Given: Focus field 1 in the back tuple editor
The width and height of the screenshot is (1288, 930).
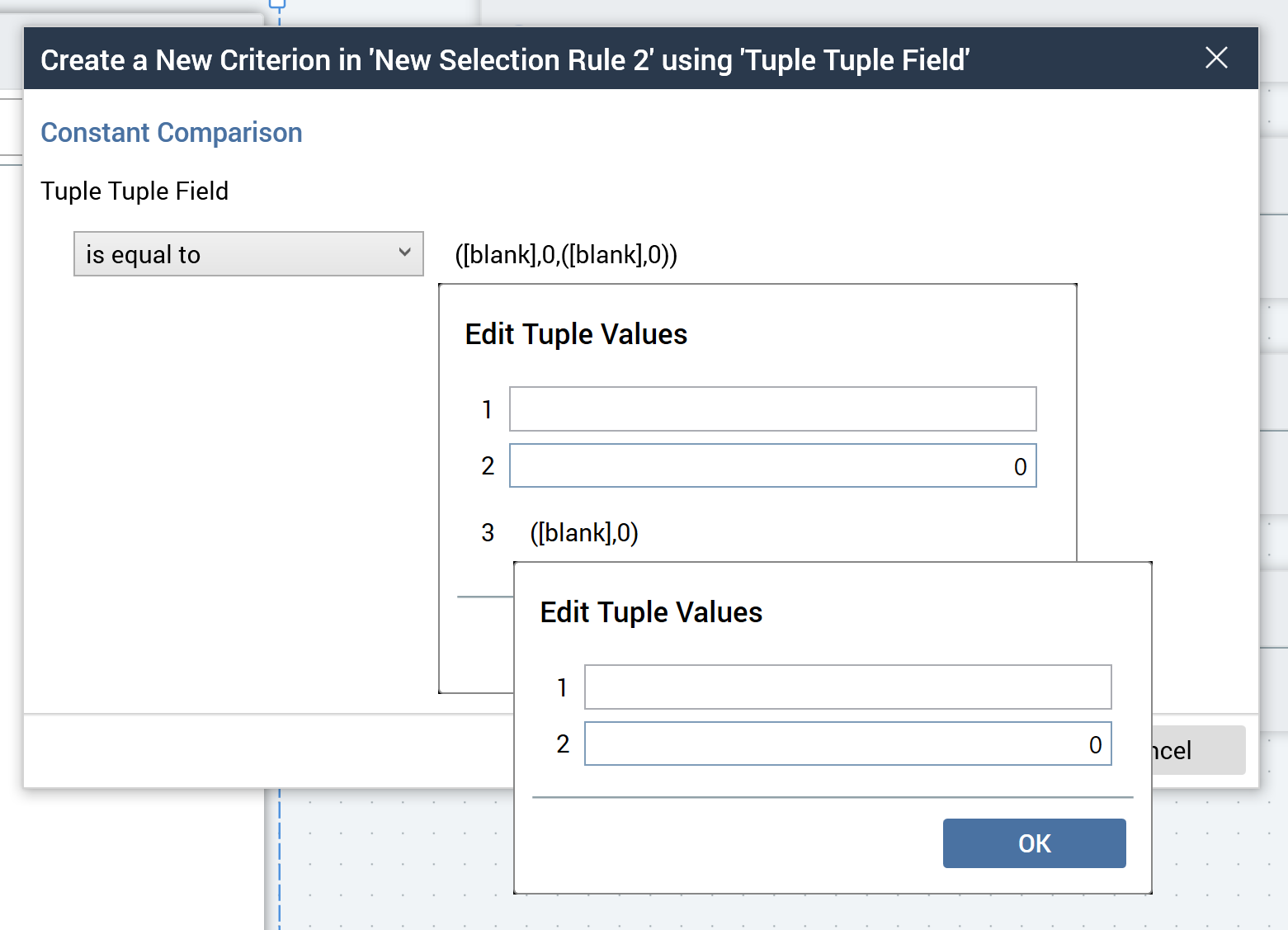Looking at the screenshot, I should pyautogui.click(x=772, y=409).
